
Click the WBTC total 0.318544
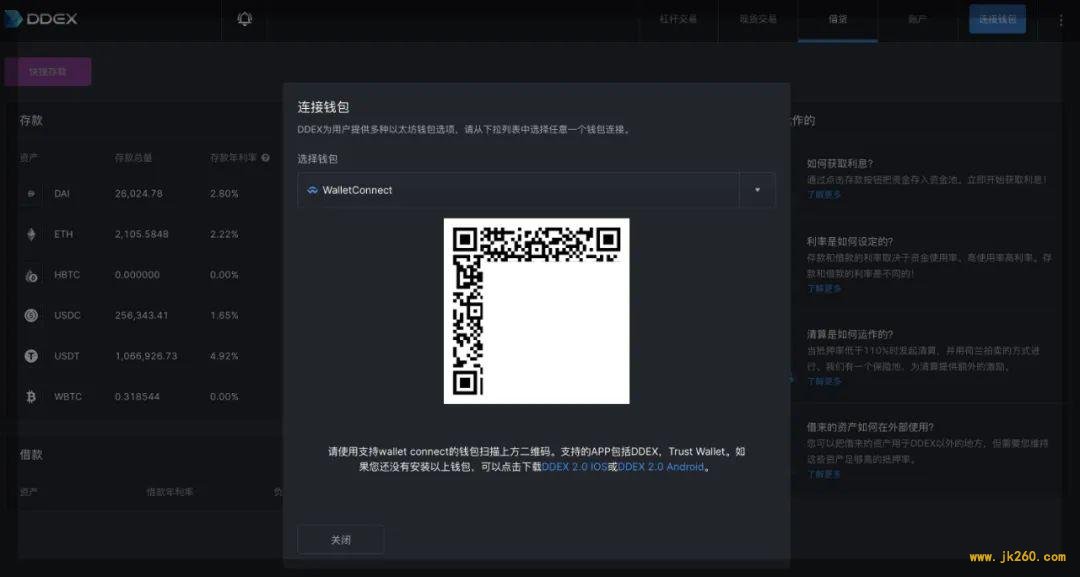137,397
